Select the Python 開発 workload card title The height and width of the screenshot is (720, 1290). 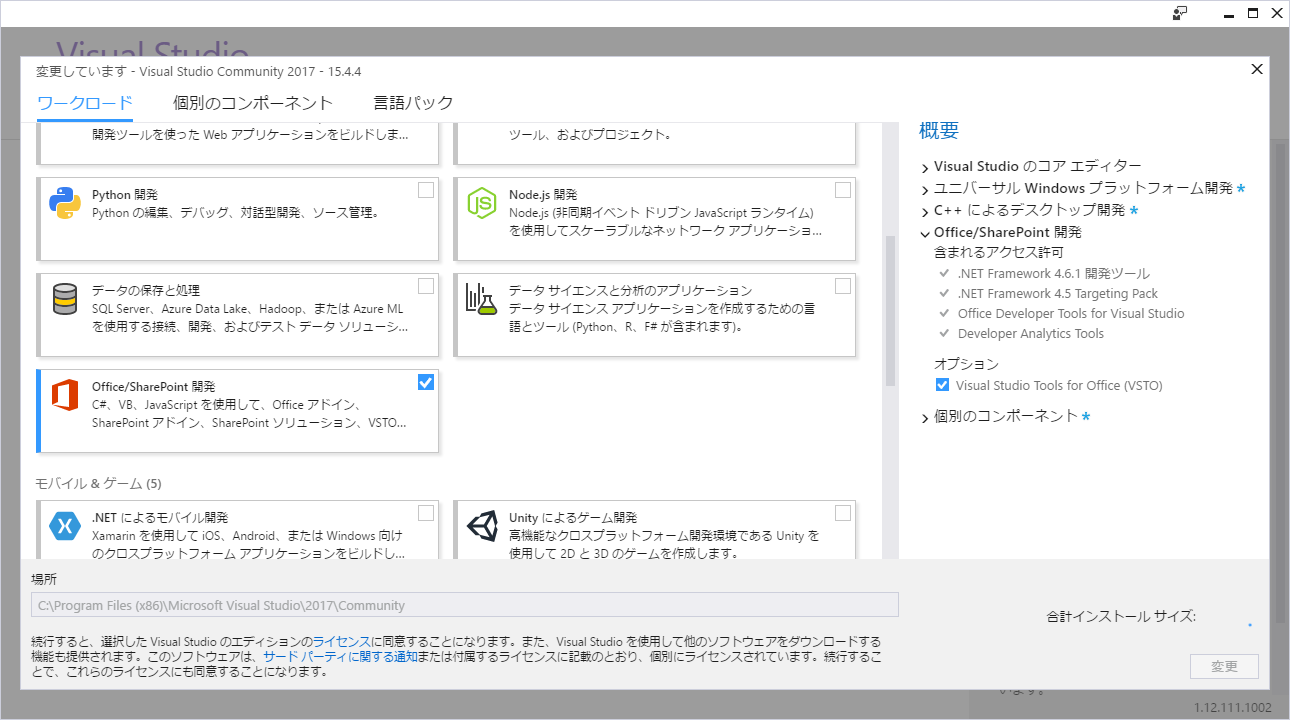click(x=125, y=195)
